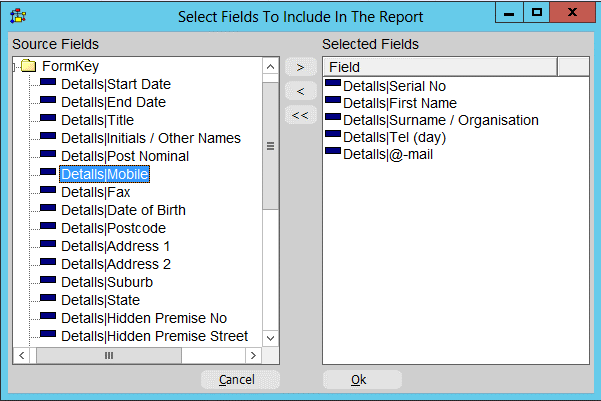Remove the field using the < button
Image resolution: width=601 pixels, height=401 pixels.
tap(300, 91)
